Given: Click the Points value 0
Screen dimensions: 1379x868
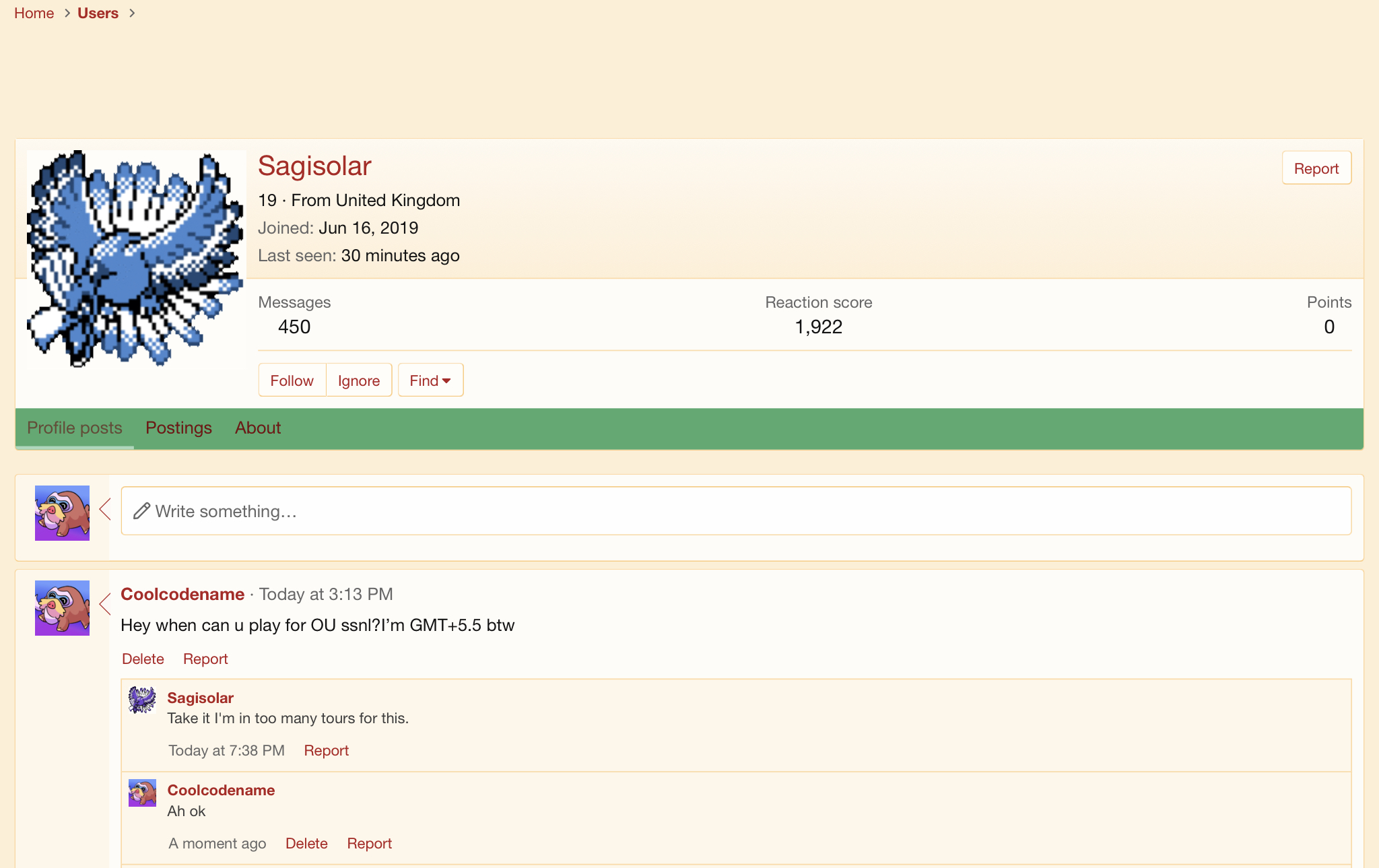Looking at the screenshot, I should (x=1329, y=327).
